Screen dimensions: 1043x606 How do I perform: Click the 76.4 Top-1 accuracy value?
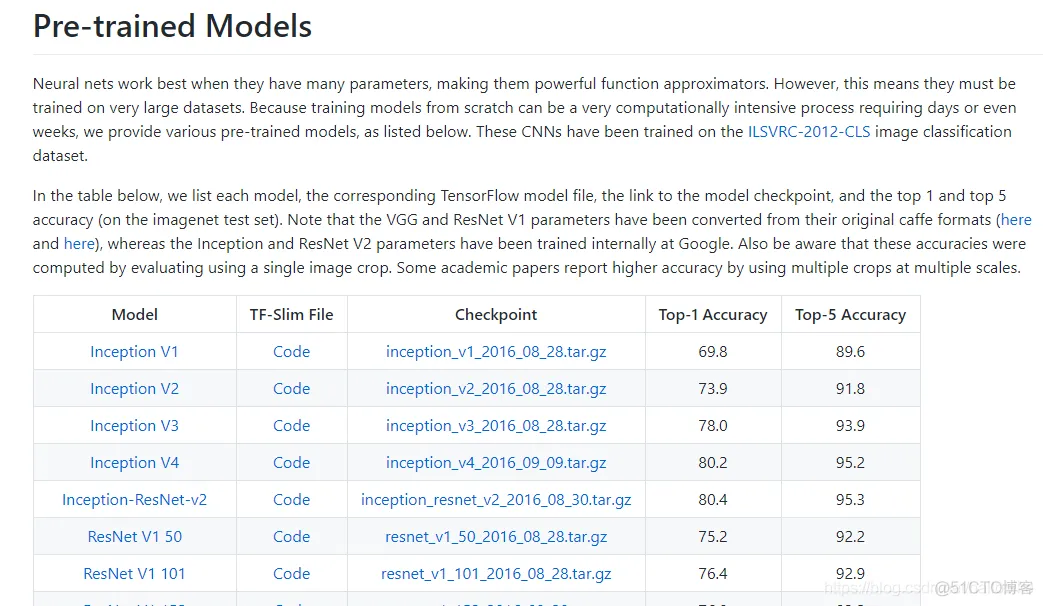713,573
